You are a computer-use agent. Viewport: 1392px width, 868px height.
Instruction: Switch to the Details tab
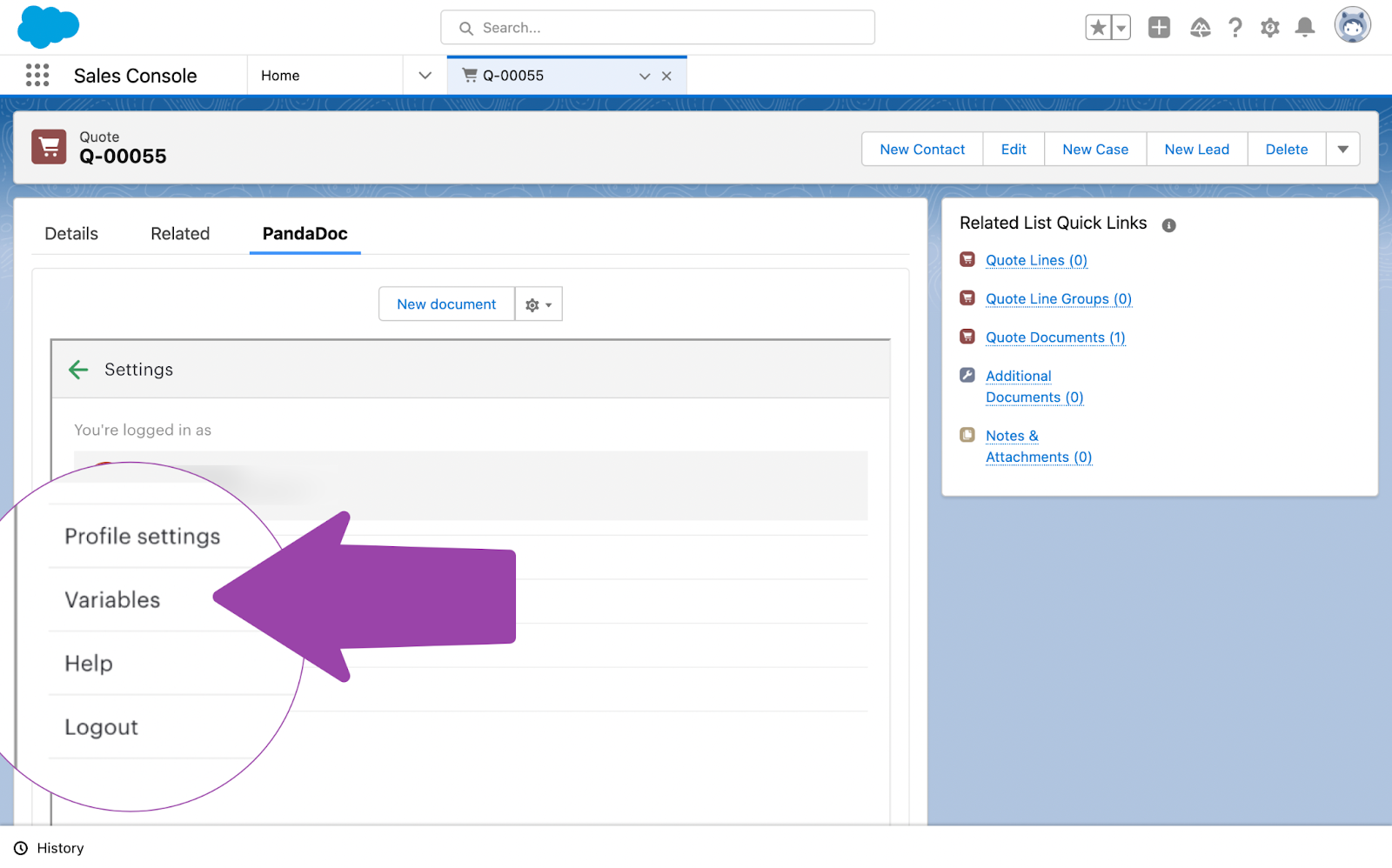[71, 234]
